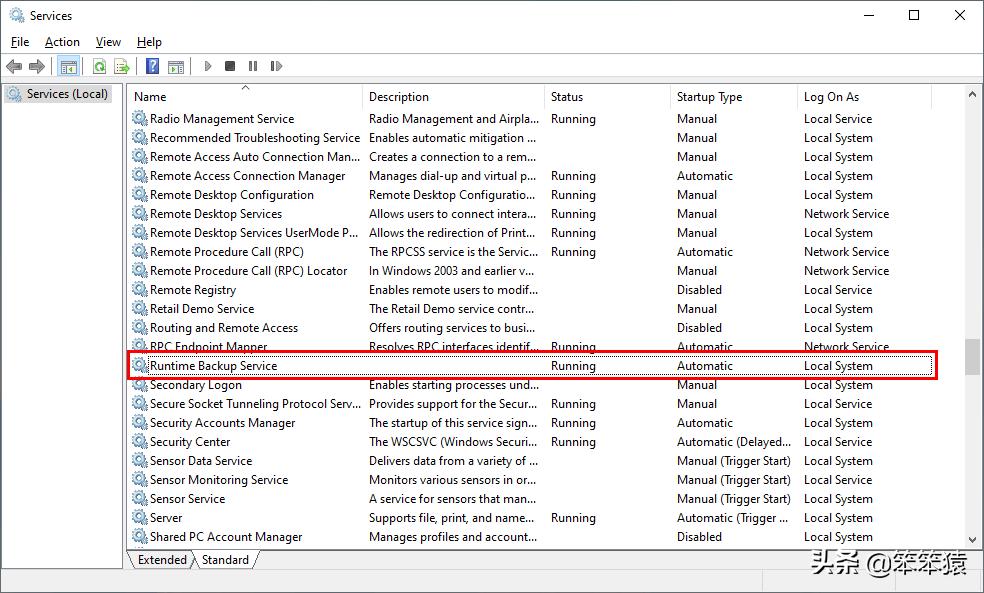Click the forward navigation arrow

[x=37, y=66]
